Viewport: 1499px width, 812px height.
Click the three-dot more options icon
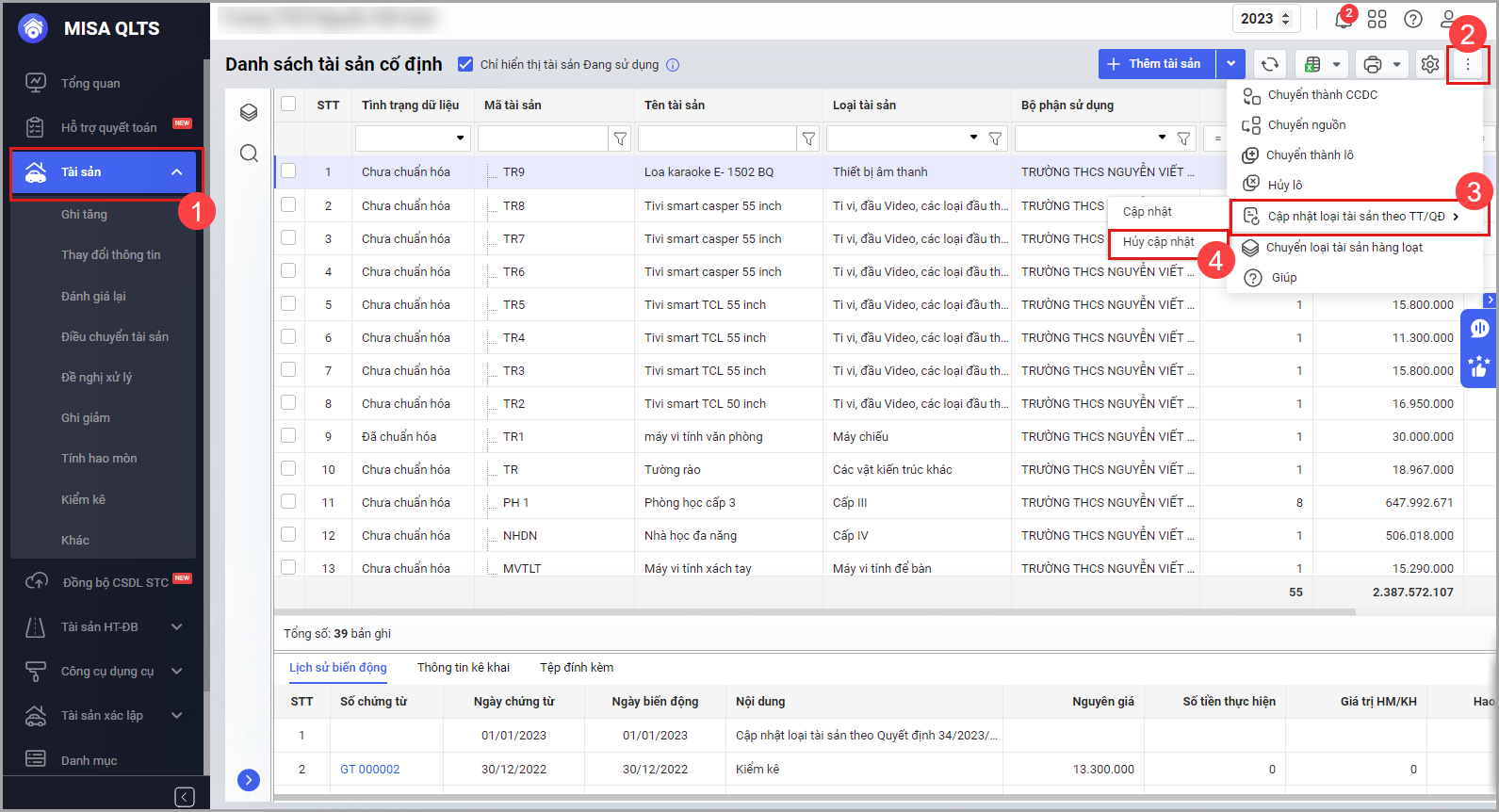tap(1467, 64)
